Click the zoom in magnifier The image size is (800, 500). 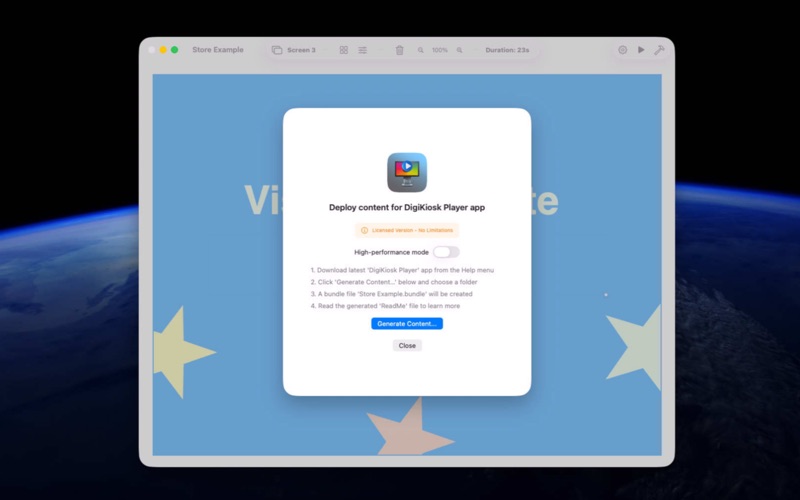pos(459,50)
